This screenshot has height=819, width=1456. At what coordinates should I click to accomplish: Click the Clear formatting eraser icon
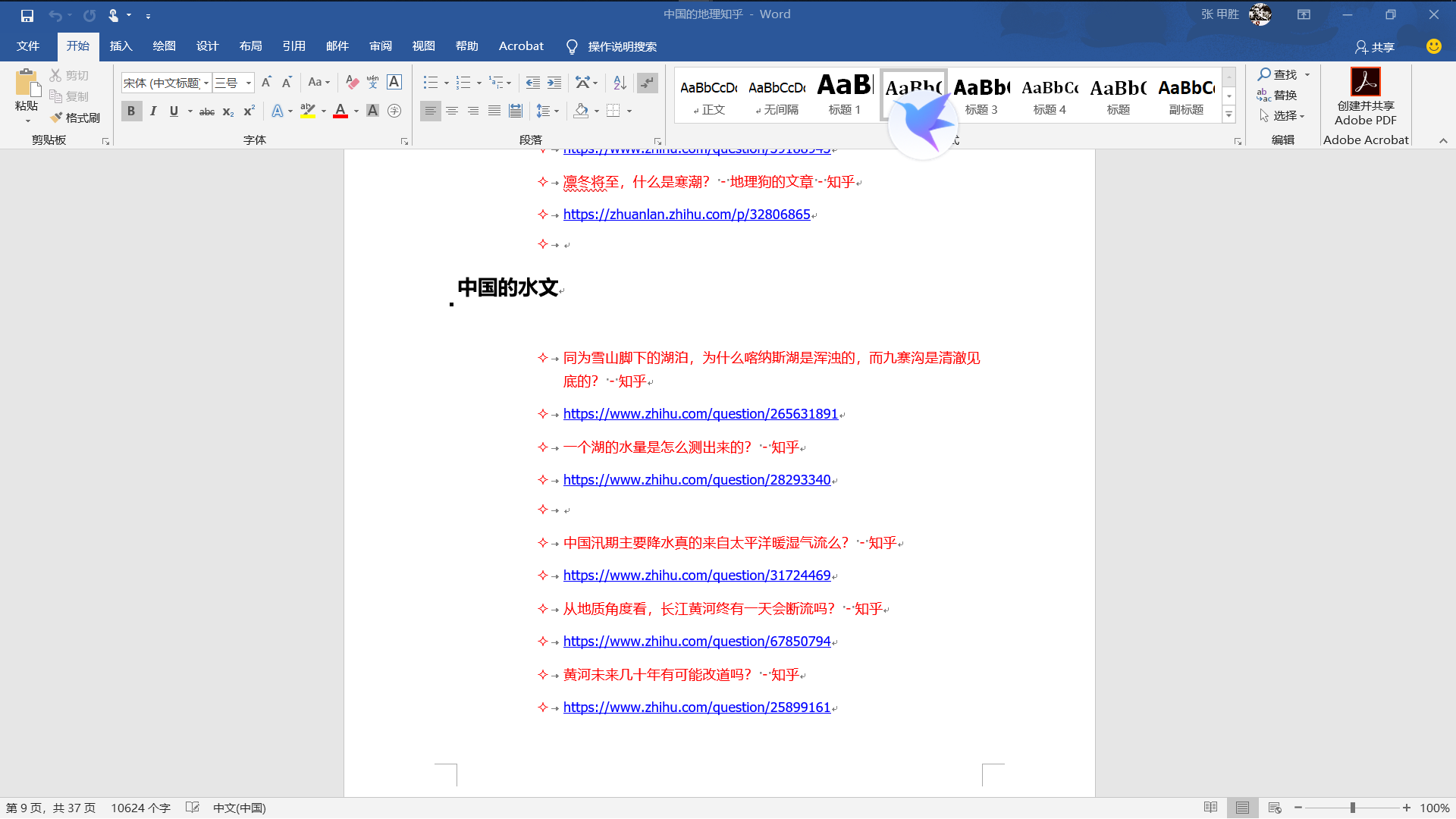[352, 82]
